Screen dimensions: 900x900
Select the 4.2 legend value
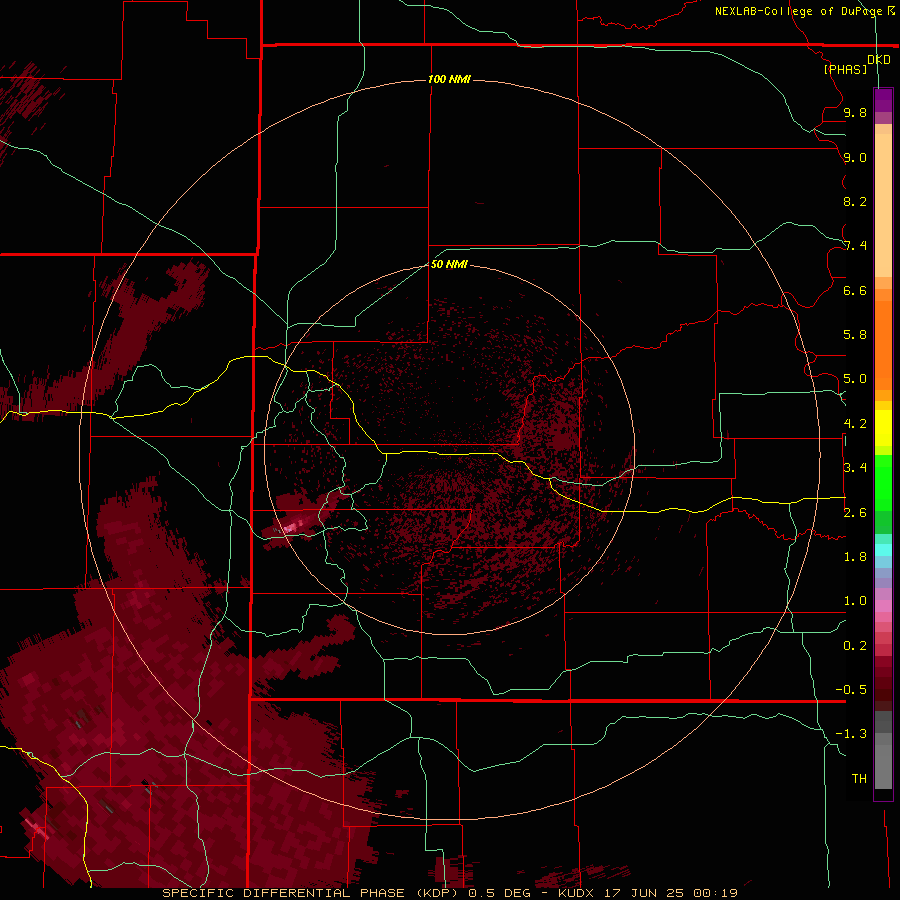(x=855, y=424)
